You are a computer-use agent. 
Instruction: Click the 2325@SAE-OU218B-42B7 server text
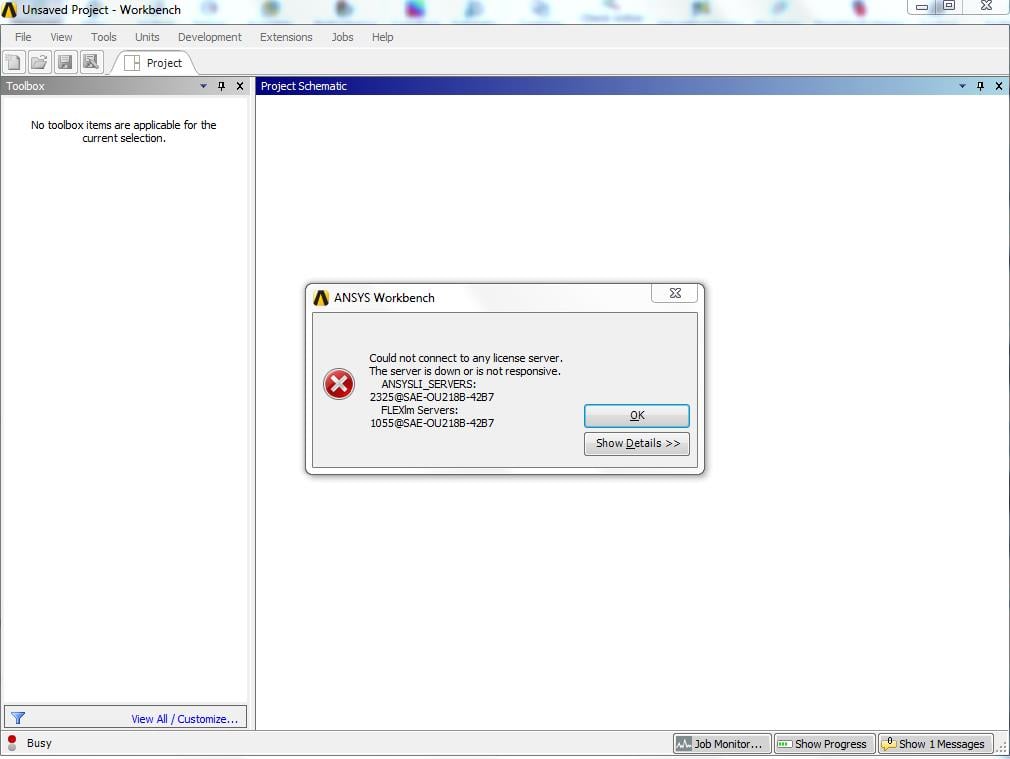[x=432, y=397]
